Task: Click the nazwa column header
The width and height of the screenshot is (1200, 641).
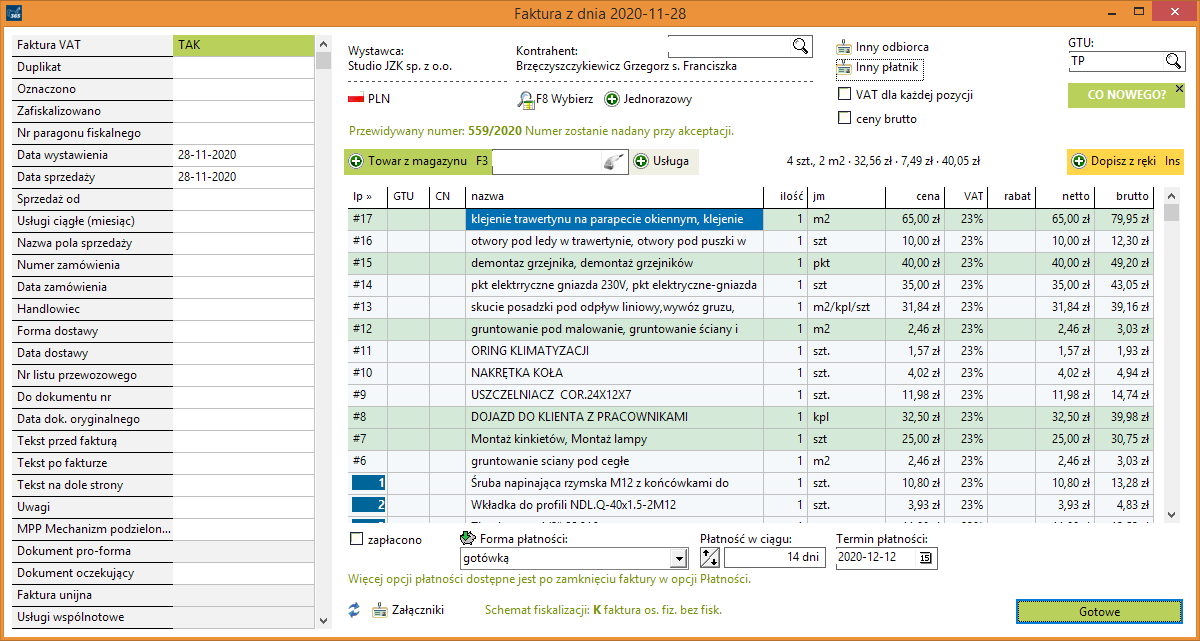Action: 614,196
